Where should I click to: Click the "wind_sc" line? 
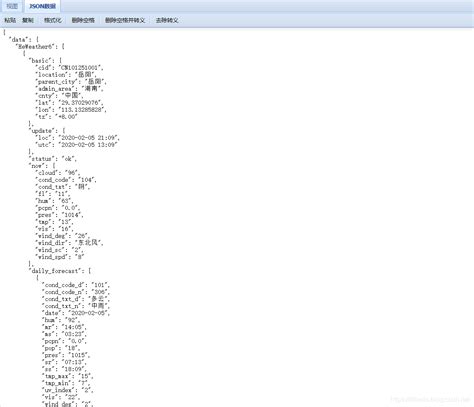[x=59, y=250]
